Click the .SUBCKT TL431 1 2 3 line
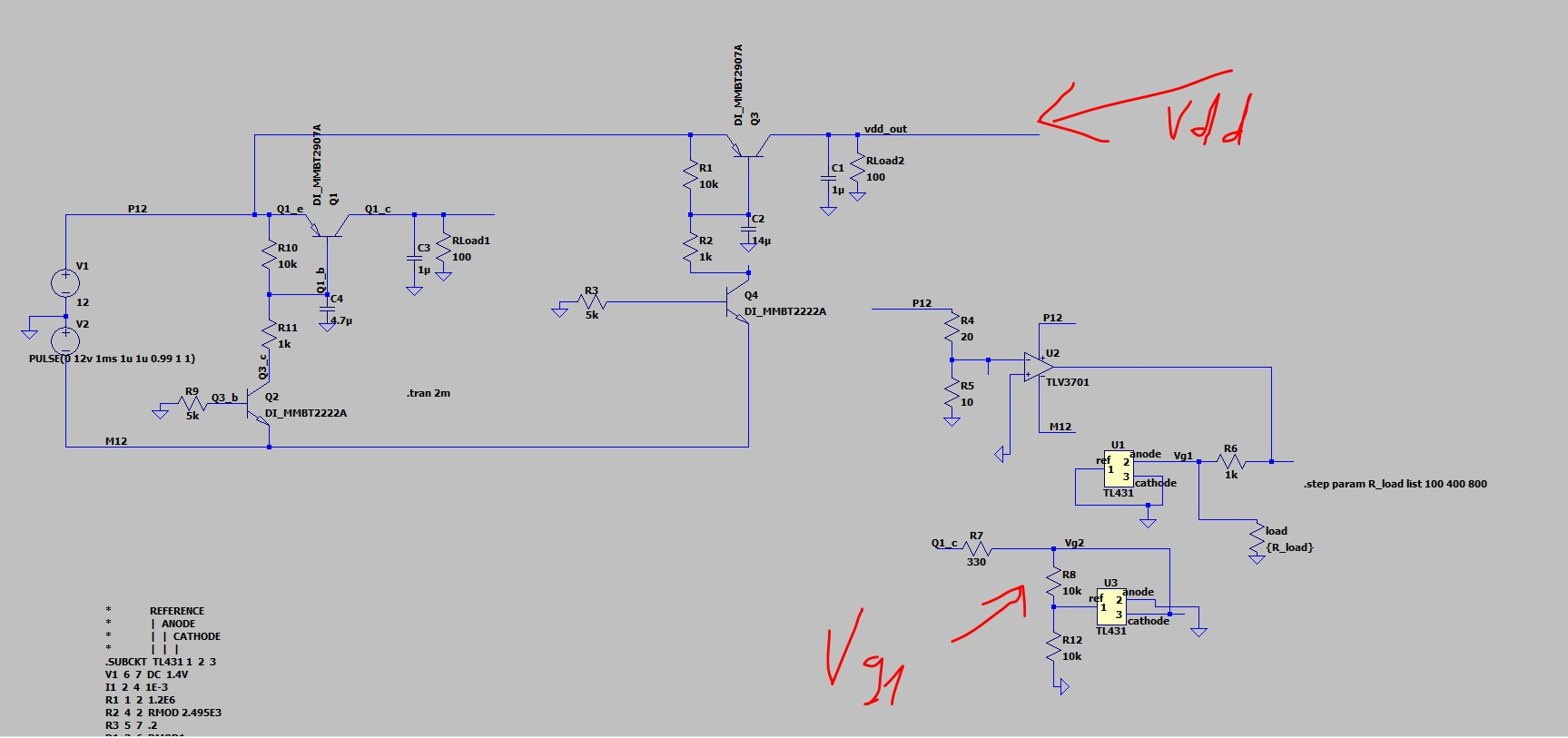The height and width of the screenshot is (738, 1568). point(160,662)
